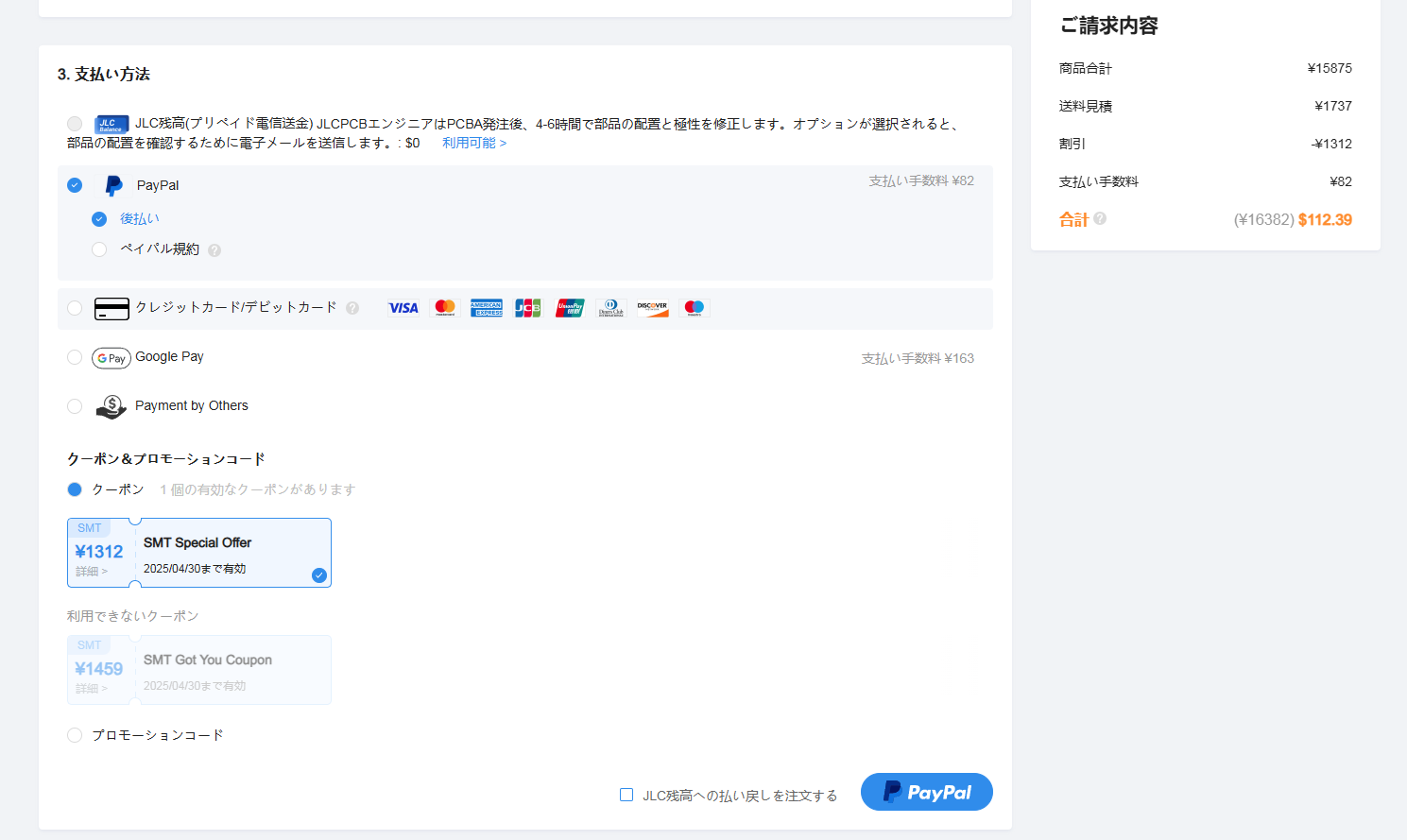Click 2025/04/30まで有効 on SMT Special Offer

tap(195, 569)
